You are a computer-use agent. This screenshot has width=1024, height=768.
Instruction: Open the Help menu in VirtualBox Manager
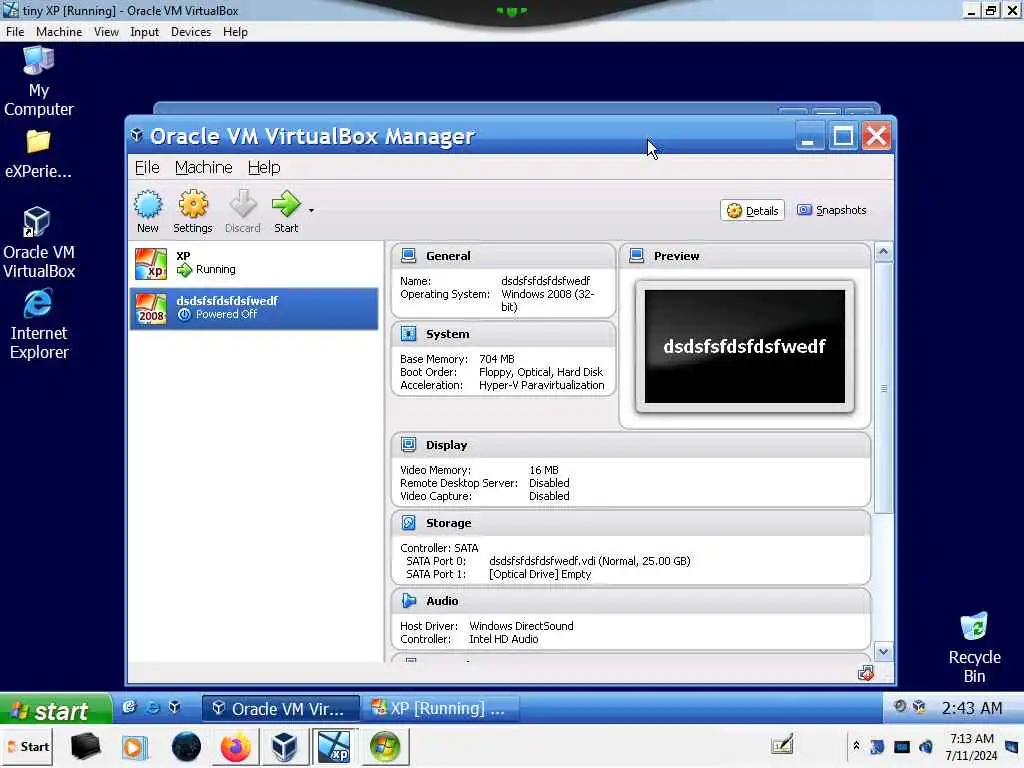264,168
